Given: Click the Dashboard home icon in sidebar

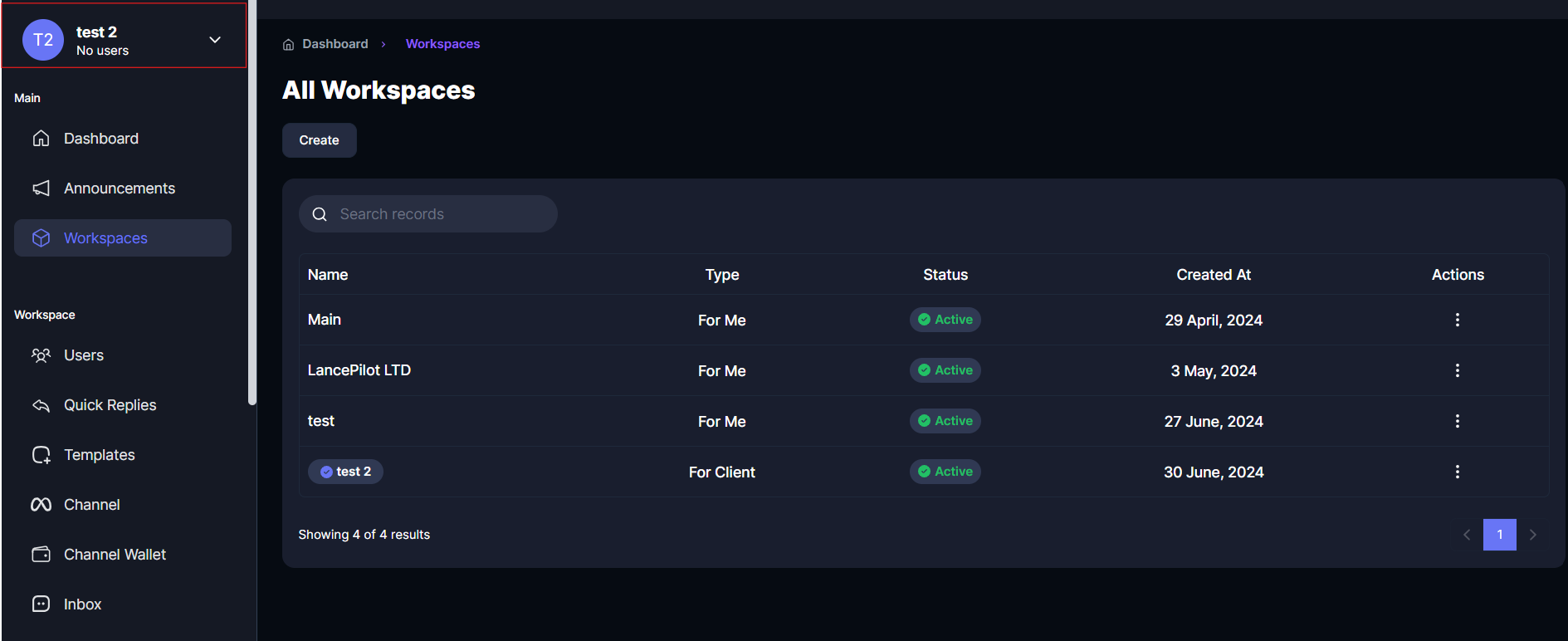Looking at the screenshot, I should (x=41, y=139).
